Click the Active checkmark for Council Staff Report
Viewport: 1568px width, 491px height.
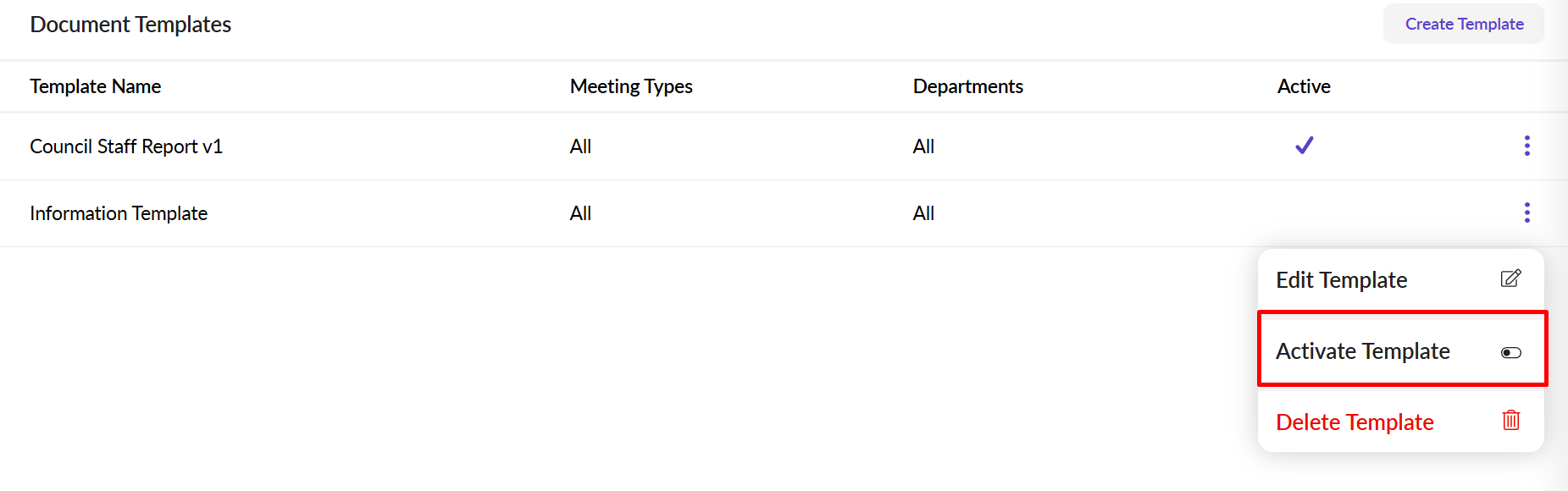[x=1304, y=146]
